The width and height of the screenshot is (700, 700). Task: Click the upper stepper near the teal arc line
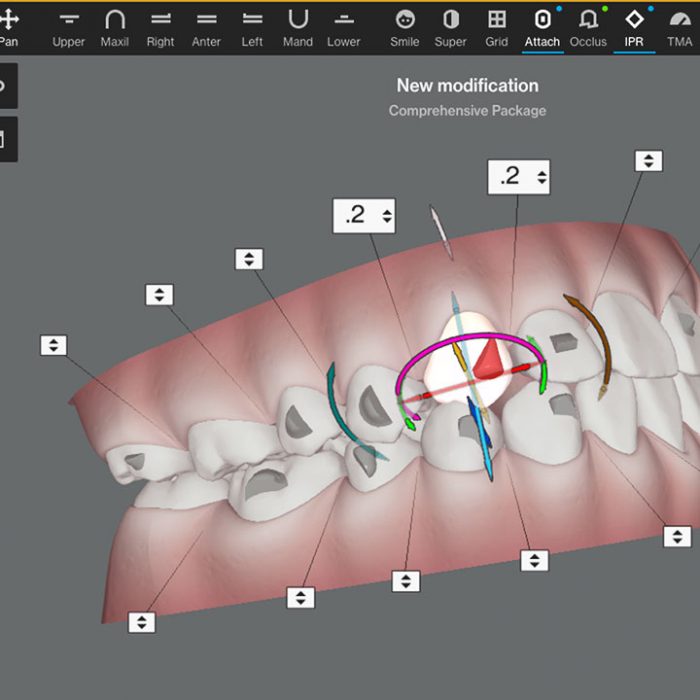pos(249,259)
